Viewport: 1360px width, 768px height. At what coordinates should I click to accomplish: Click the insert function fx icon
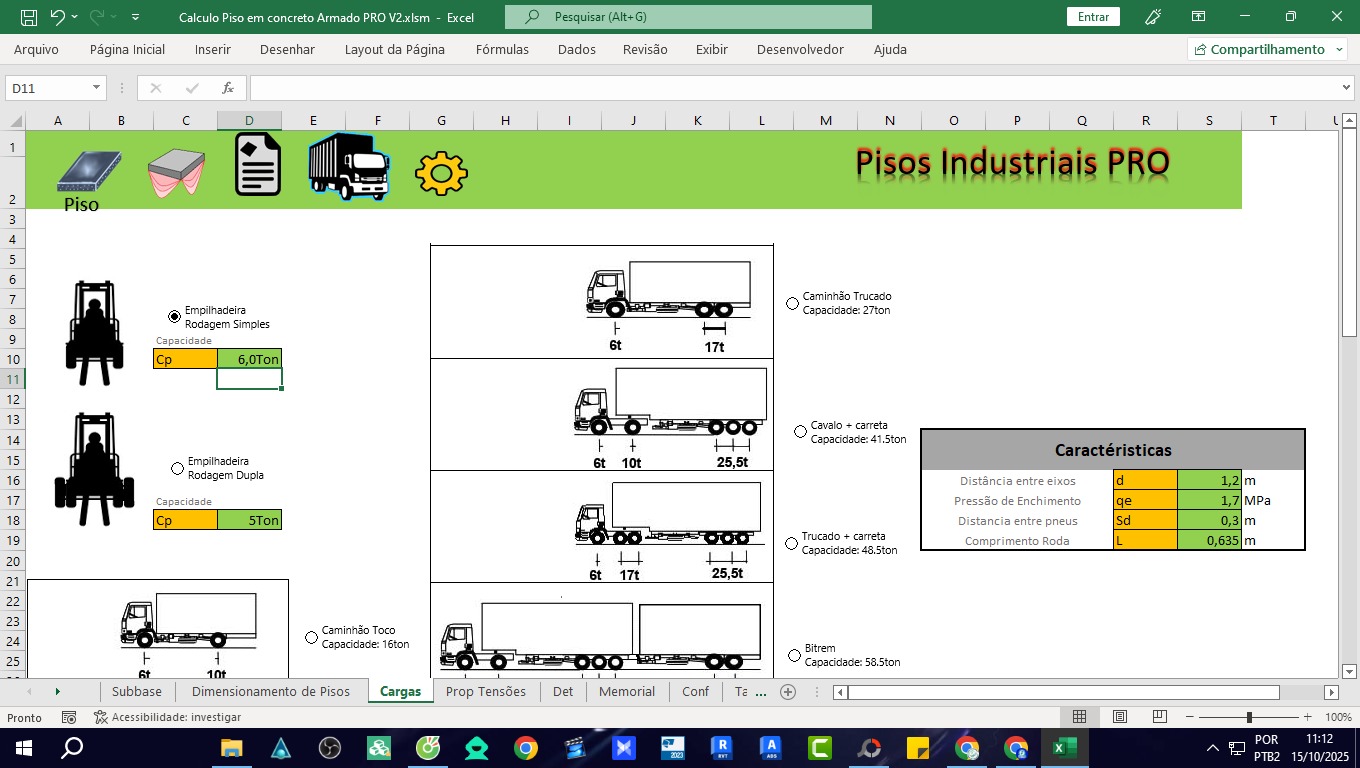[228, 88]
